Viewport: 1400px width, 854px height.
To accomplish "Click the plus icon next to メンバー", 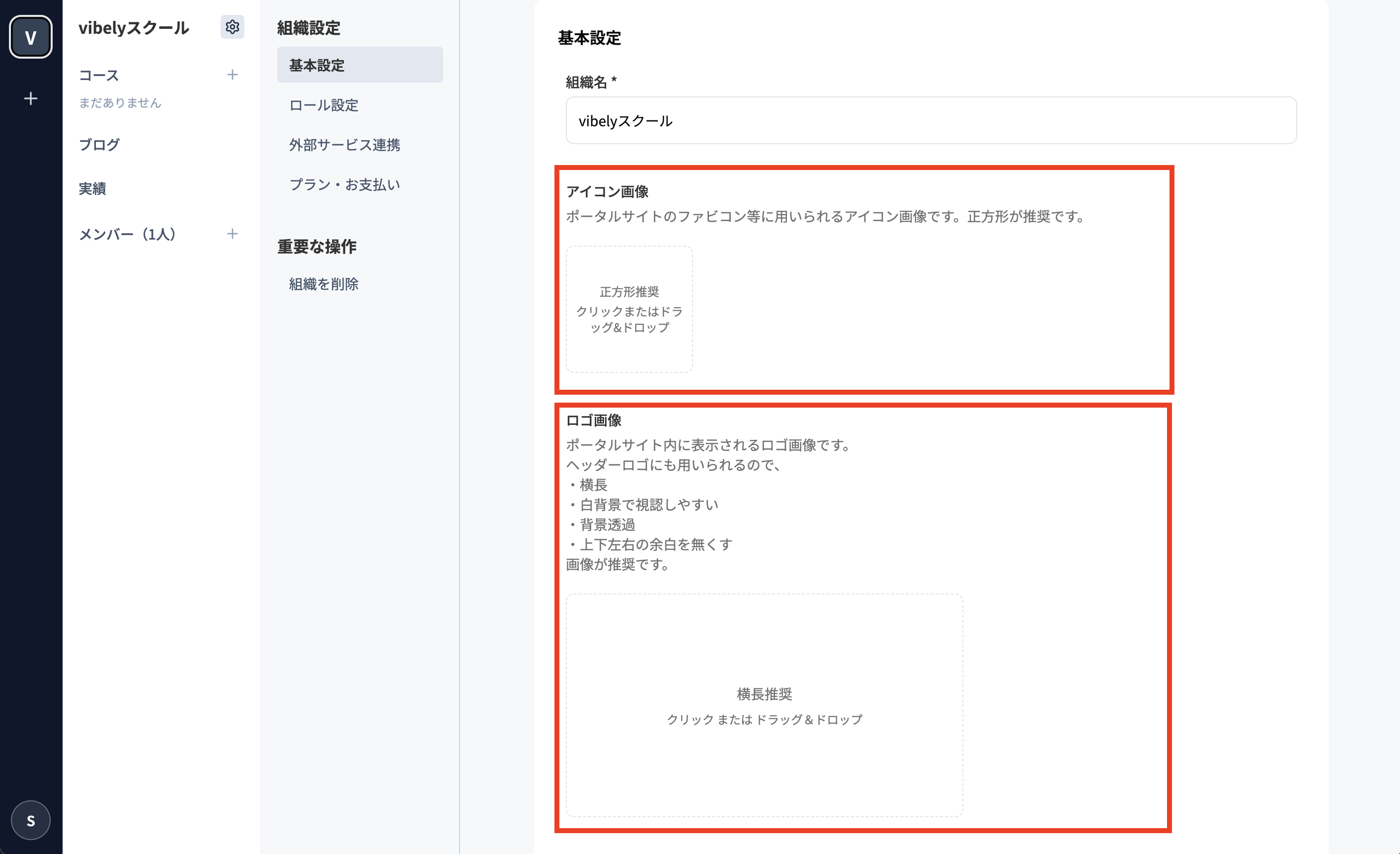I will pos(232,234).
